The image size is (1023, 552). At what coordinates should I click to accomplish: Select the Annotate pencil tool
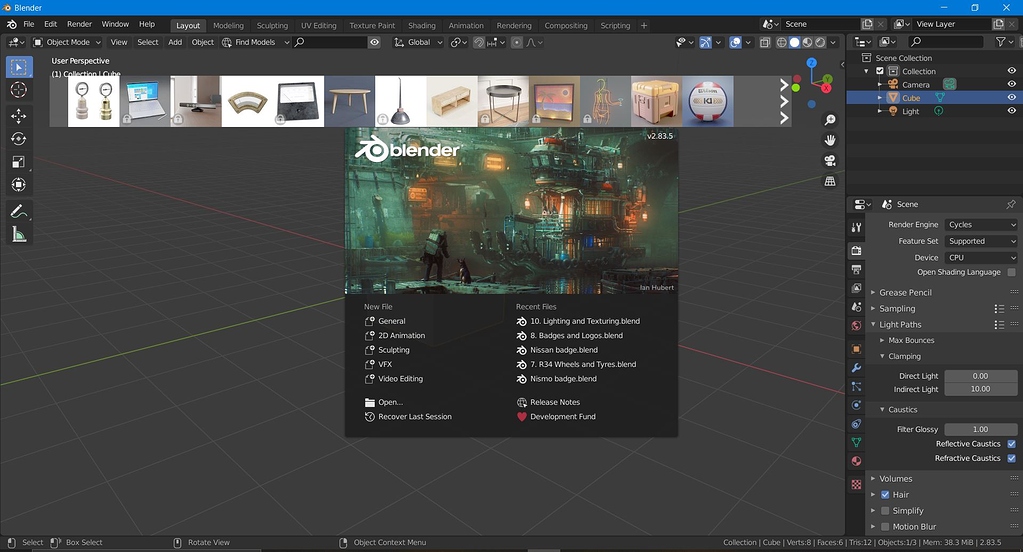tap(18, 211)
